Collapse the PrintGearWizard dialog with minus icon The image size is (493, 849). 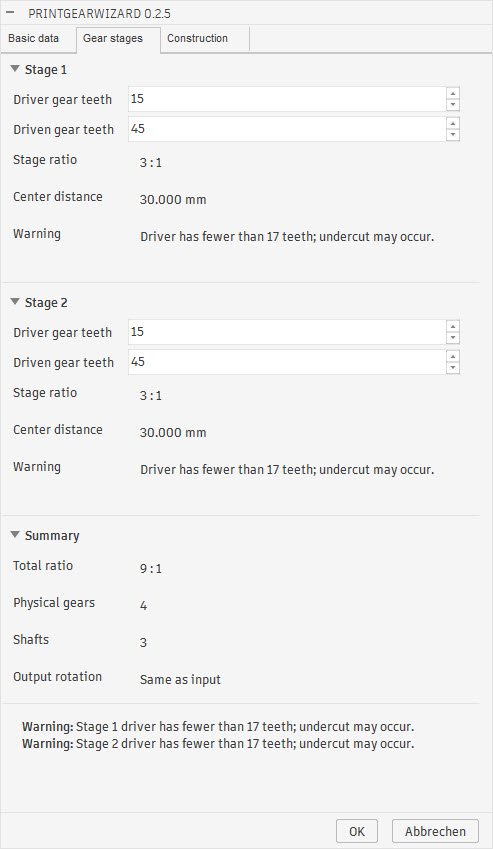(x=10, y=12)
